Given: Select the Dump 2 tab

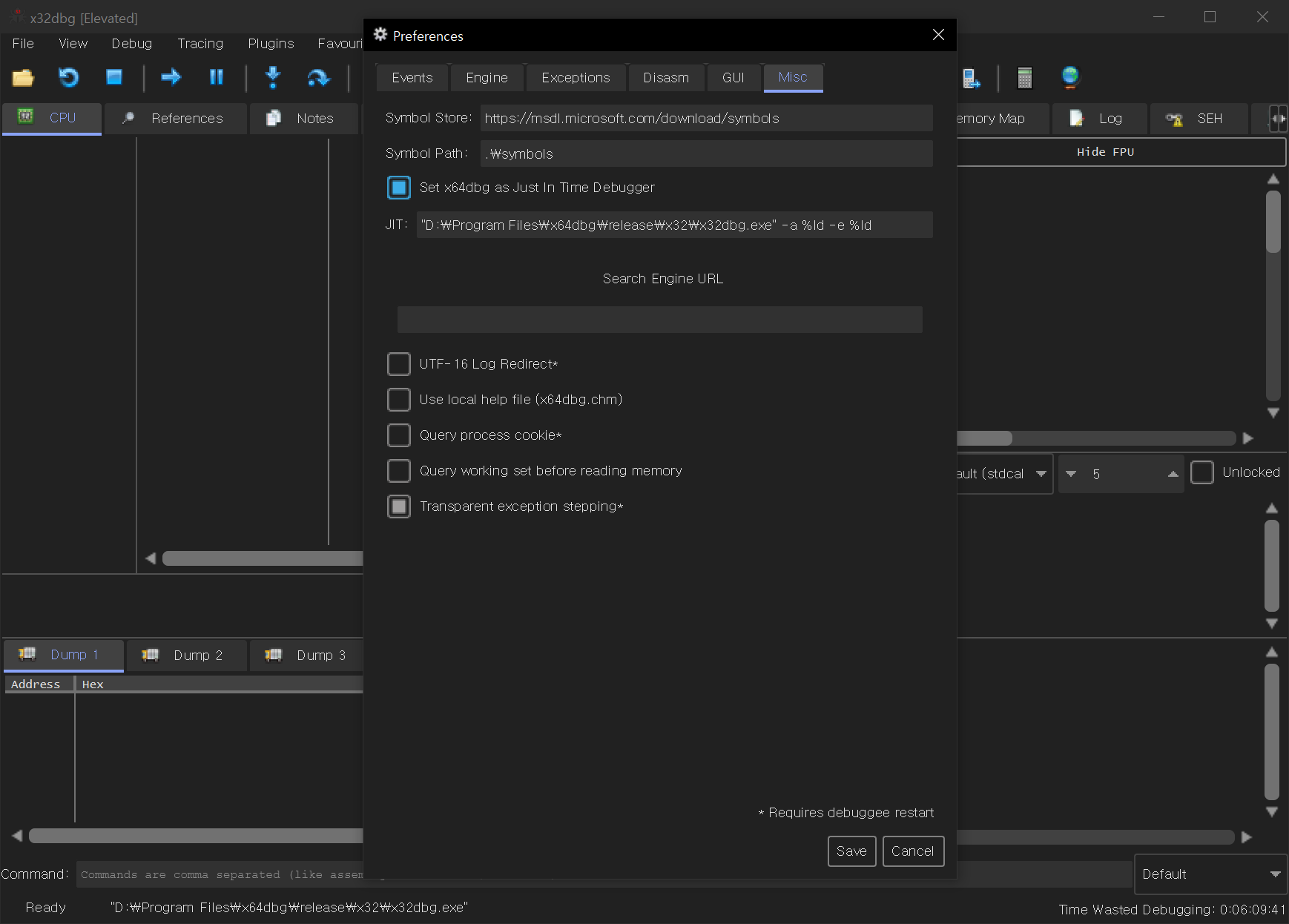Looking at the screenshot, I should 187,656.
